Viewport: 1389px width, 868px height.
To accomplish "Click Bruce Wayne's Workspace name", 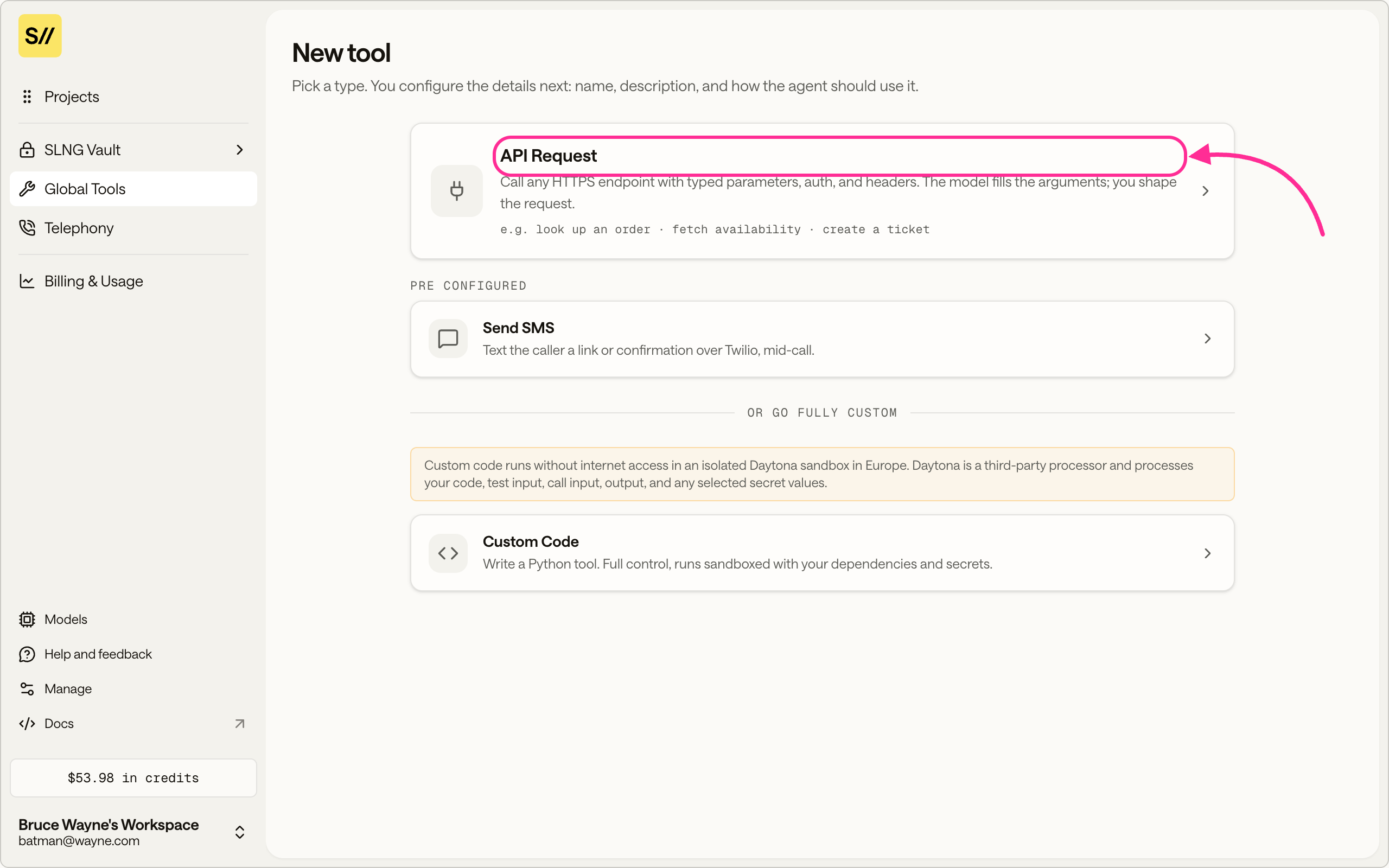I will point(109,825).
